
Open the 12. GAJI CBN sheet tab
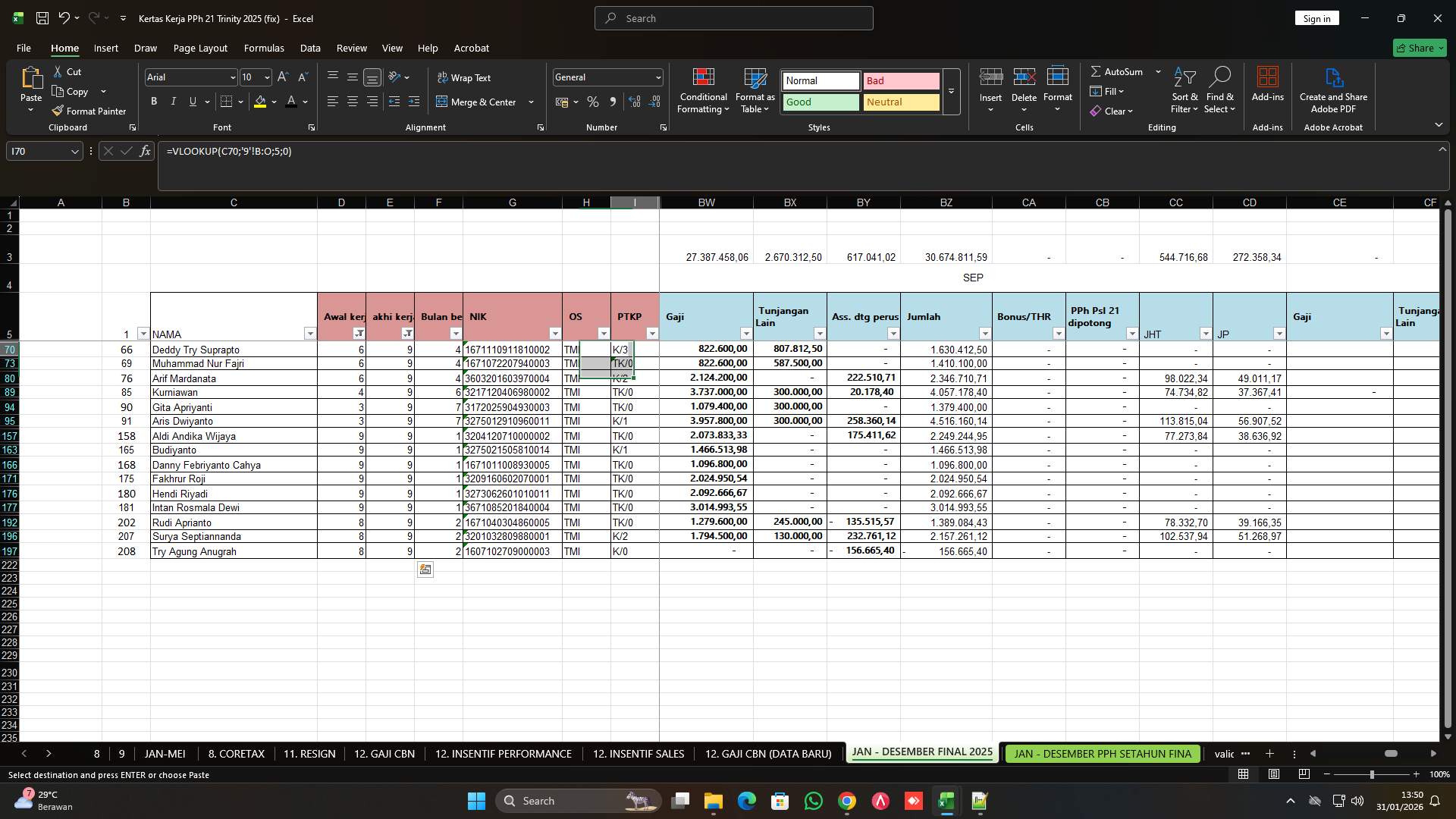(384, 754)
